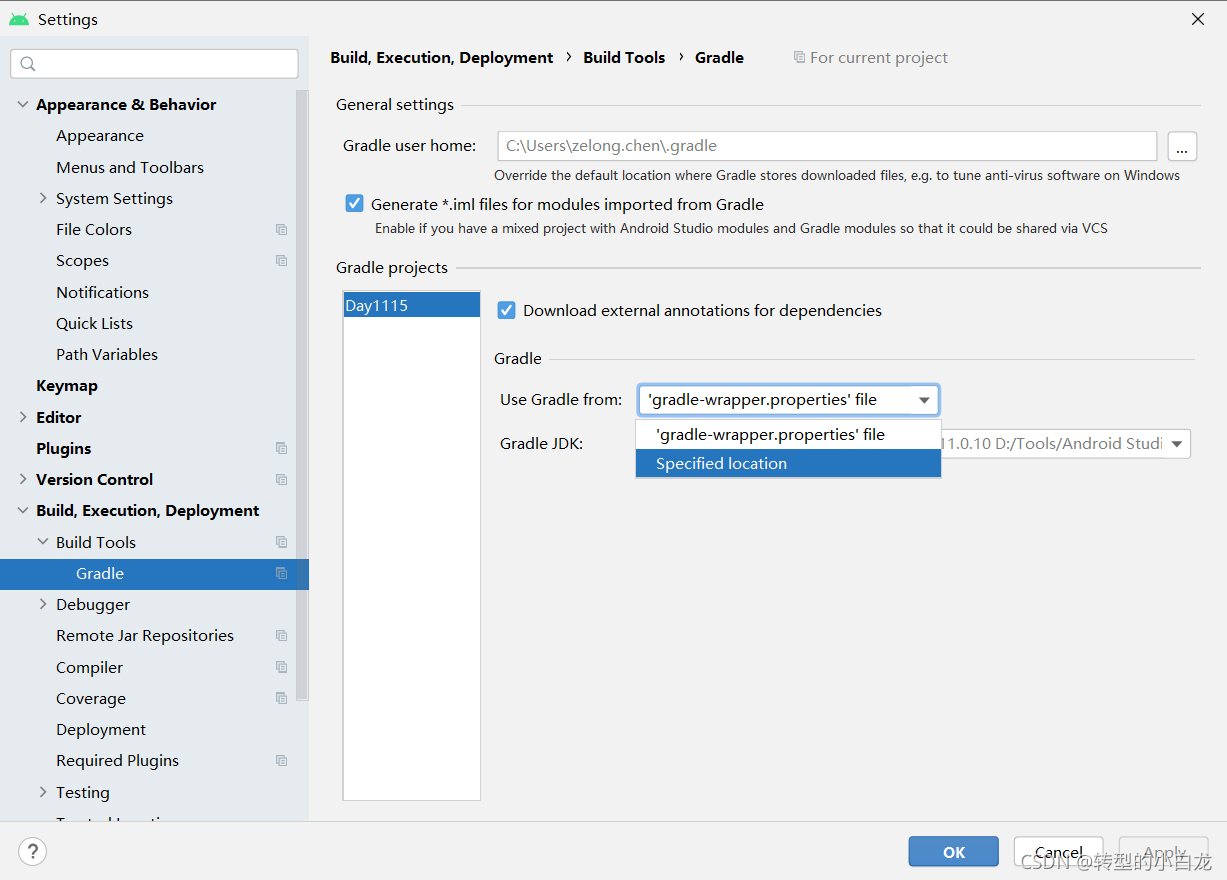Click the OK button
The height and width of the screenshot is (880, 1227).
(952, 851)
